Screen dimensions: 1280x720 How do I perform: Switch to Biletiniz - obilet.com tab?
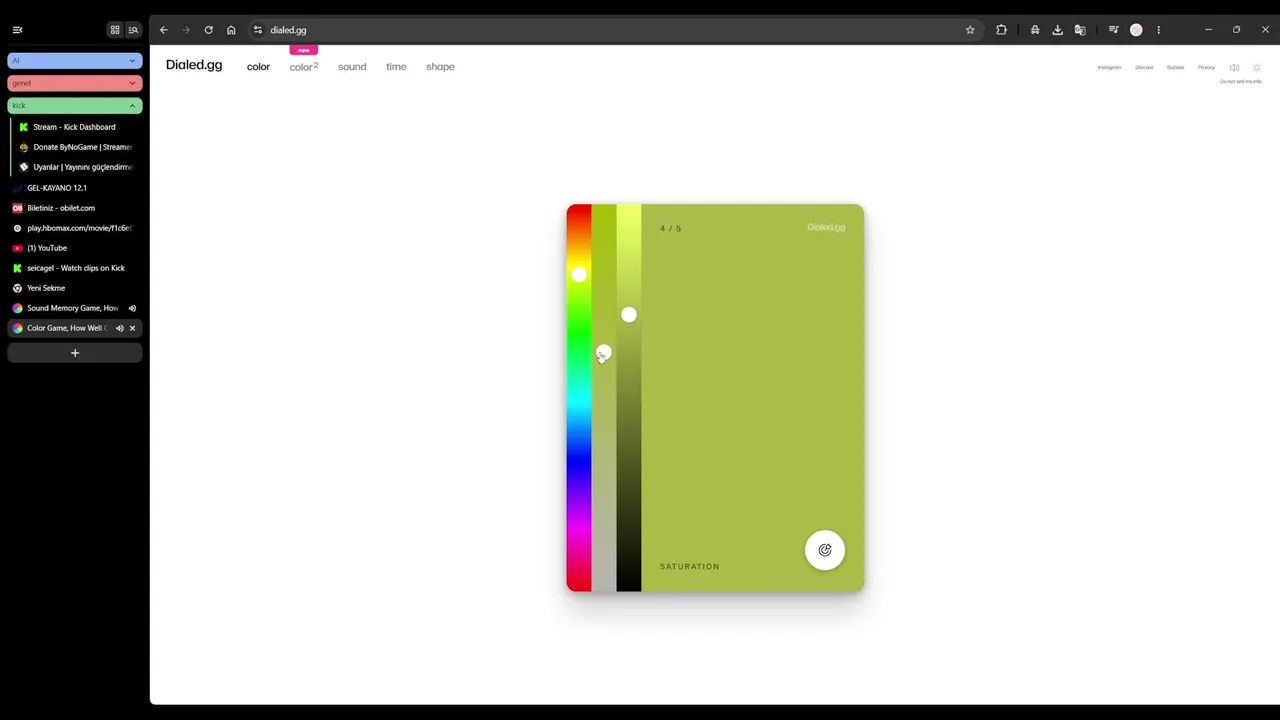pos(75,208)
